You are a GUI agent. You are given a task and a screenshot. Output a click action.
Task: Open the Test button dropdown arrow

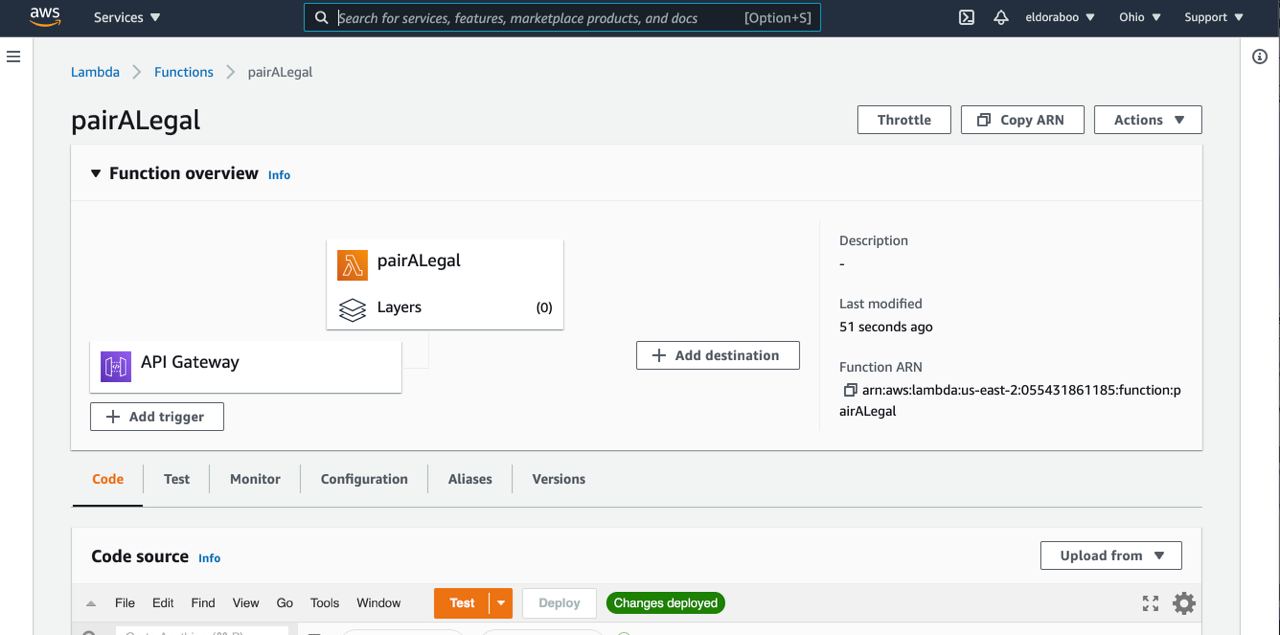point(501,603)
